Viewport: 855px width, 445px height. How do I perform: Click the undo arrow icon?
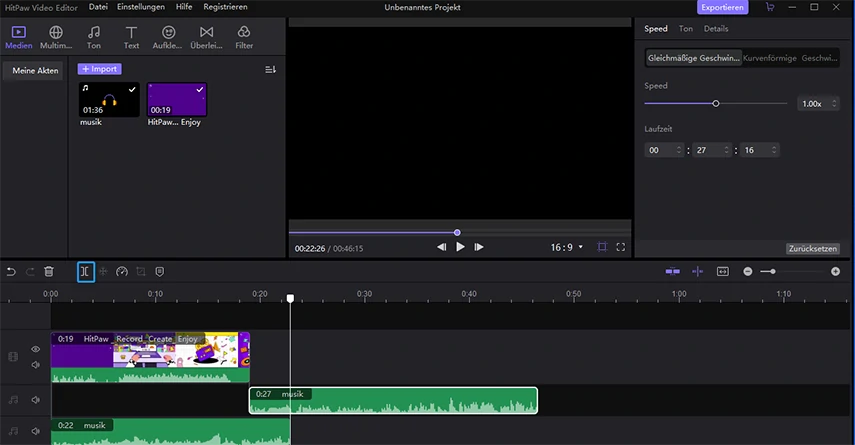[11, 272]
